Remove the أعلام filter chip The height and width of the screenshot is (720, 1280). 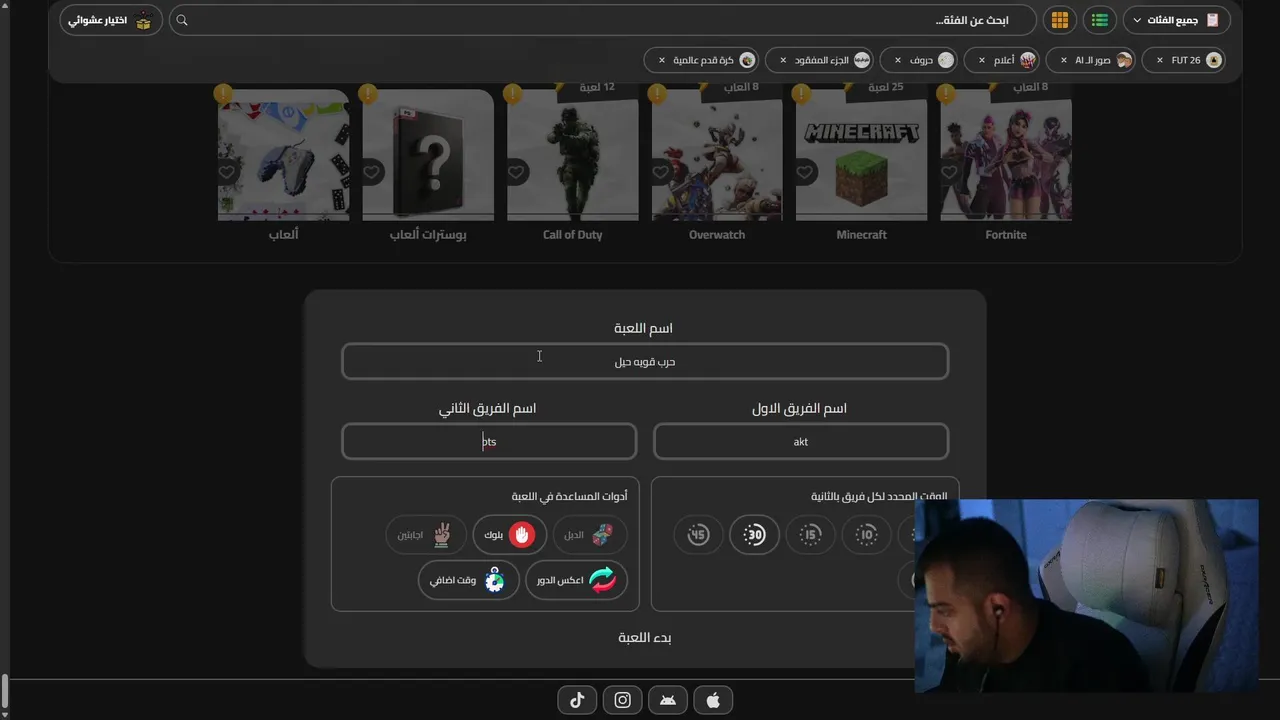(x=983, y=60)
